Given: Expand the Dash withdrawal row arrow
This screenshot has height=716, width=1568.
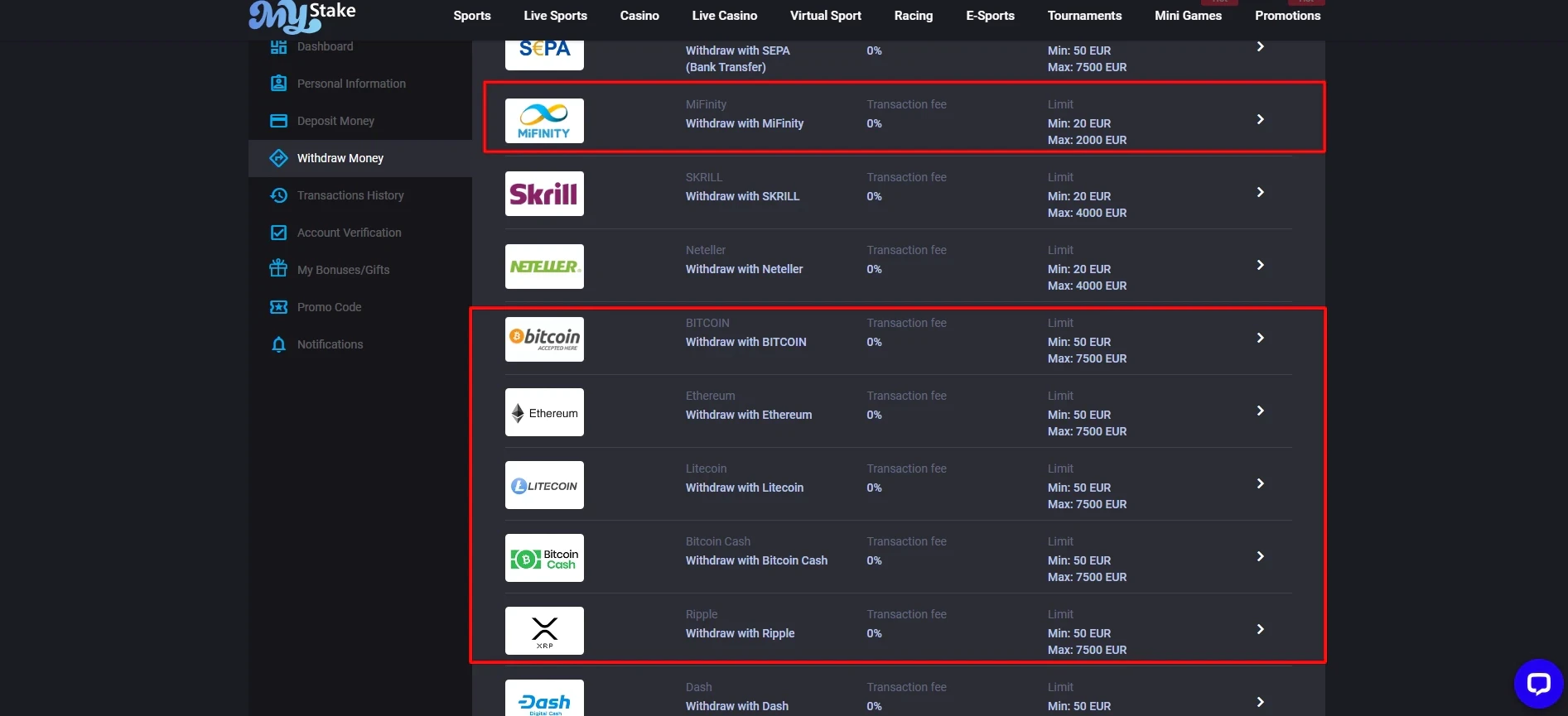Looking at the screenshot, I should point(1260,702).
